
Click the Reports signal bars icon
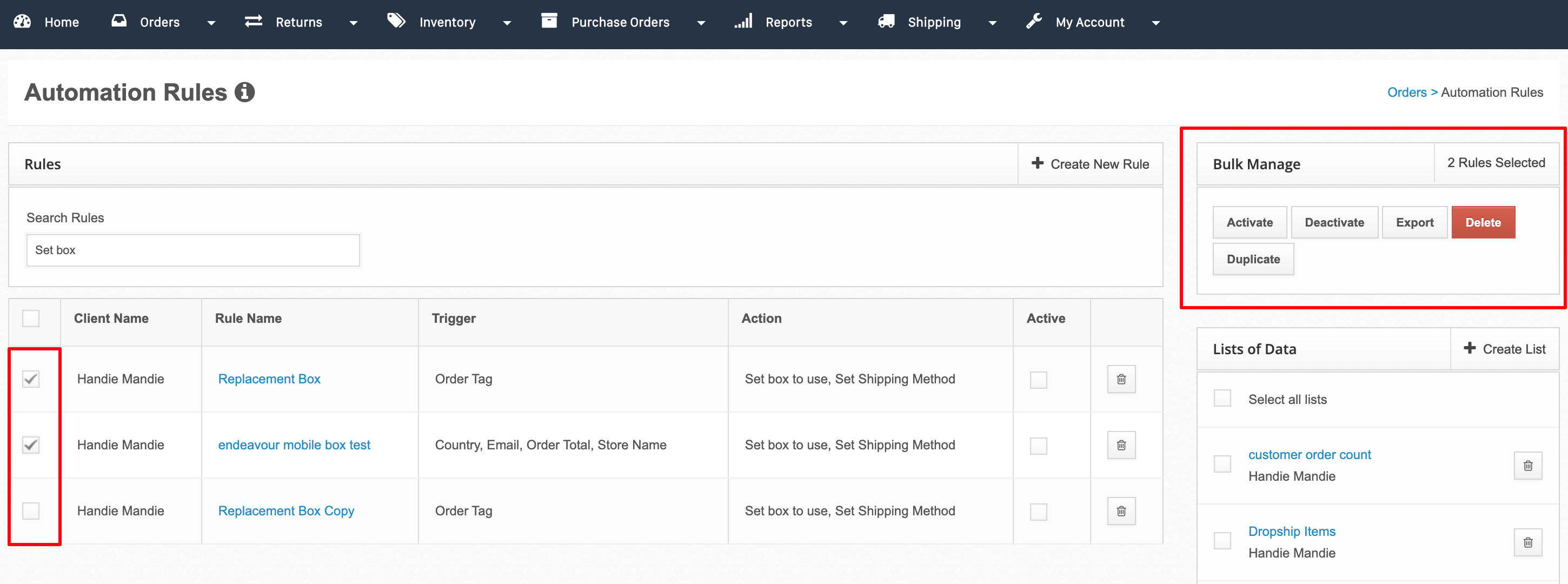click(x=743, y=21)
